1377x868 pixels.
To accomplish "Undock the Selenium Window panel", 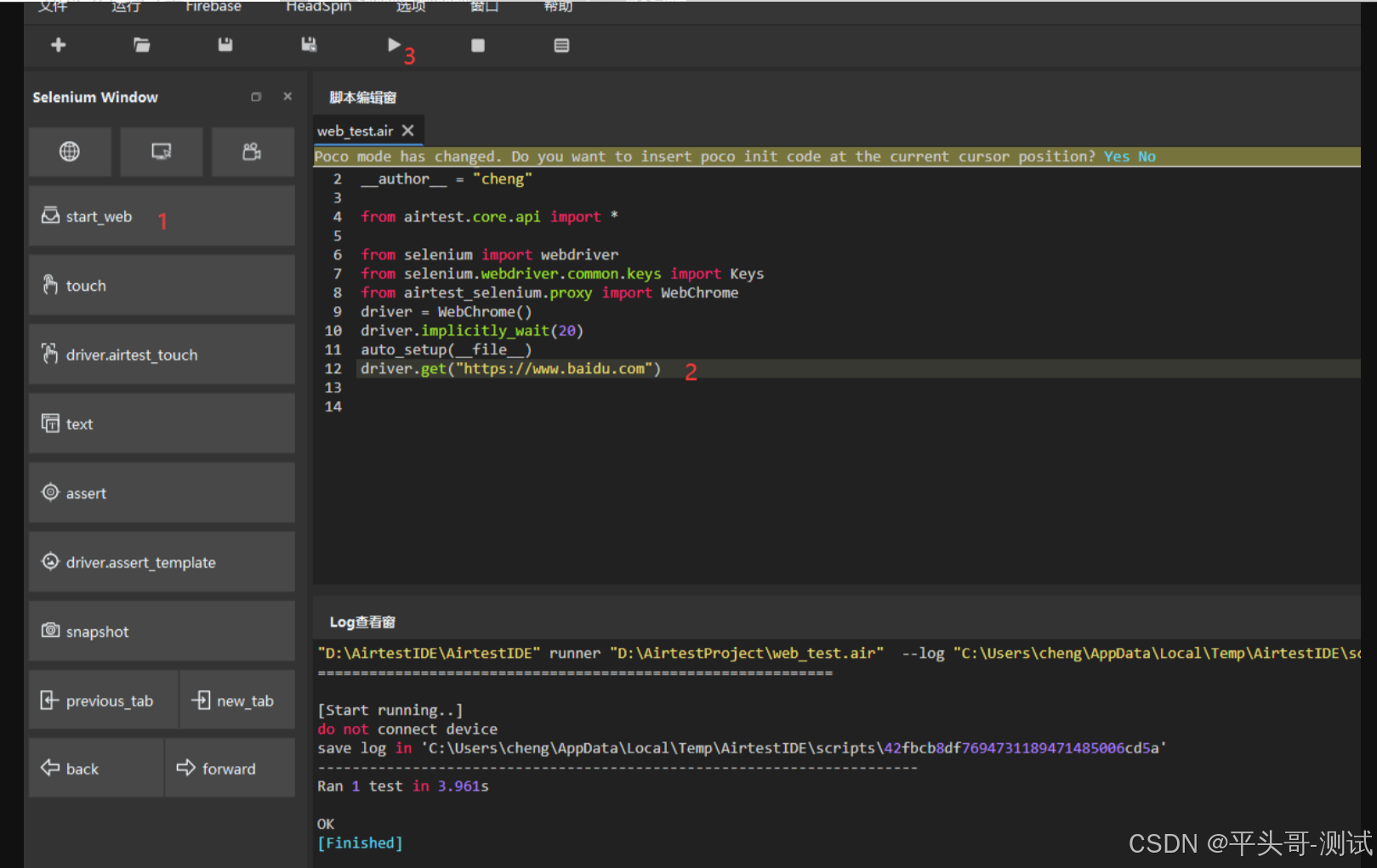I will coord(256,97).
